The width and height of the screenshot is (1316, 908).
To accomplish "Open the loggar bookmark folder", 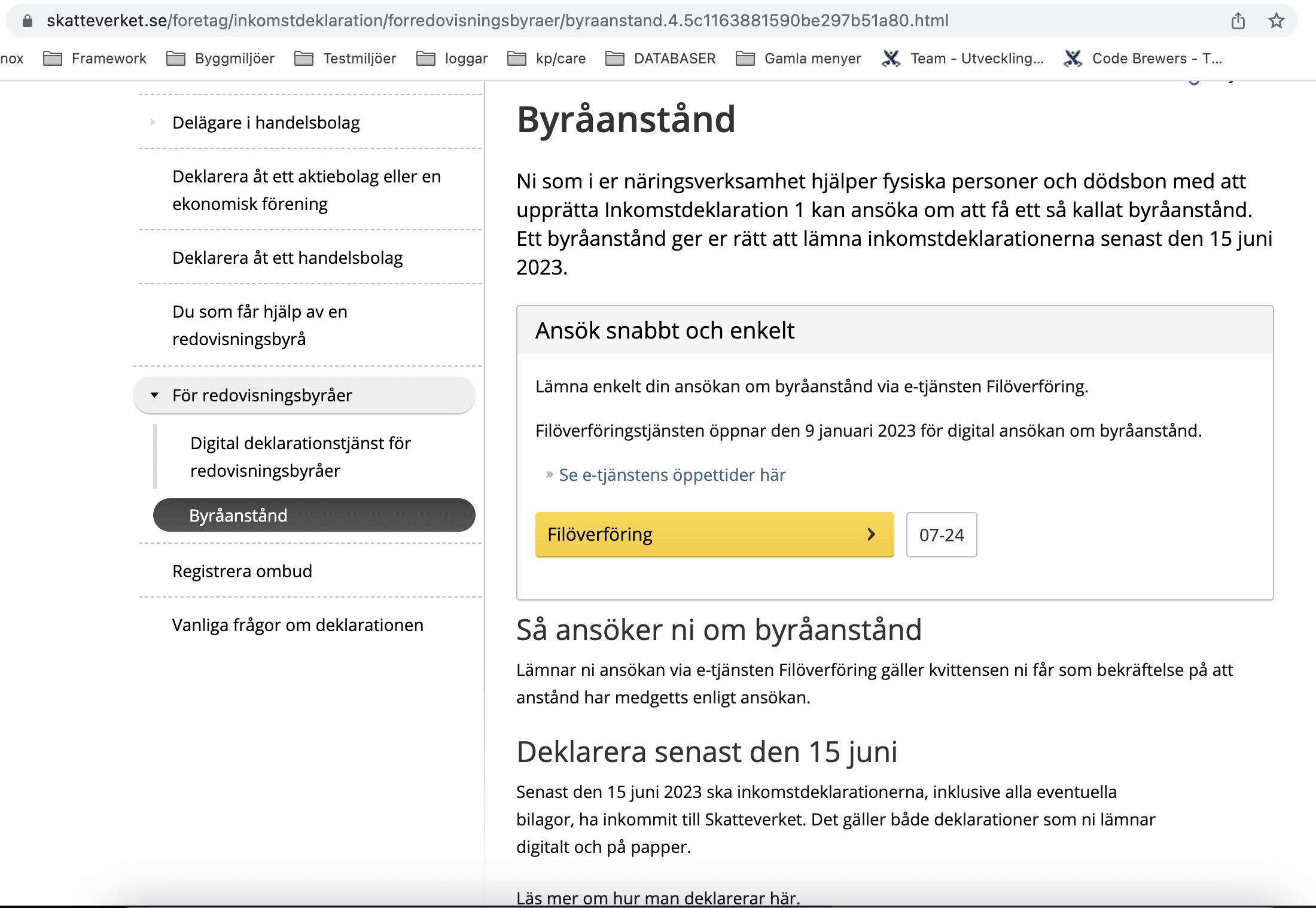I will (x=452, y=59).
